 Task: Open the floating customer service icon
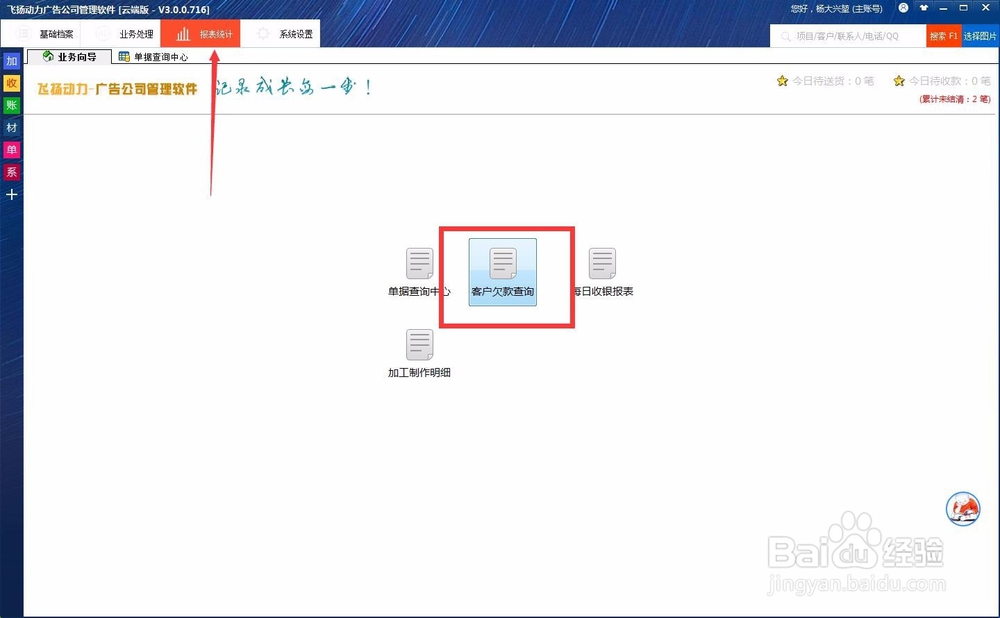pos(962,508)
